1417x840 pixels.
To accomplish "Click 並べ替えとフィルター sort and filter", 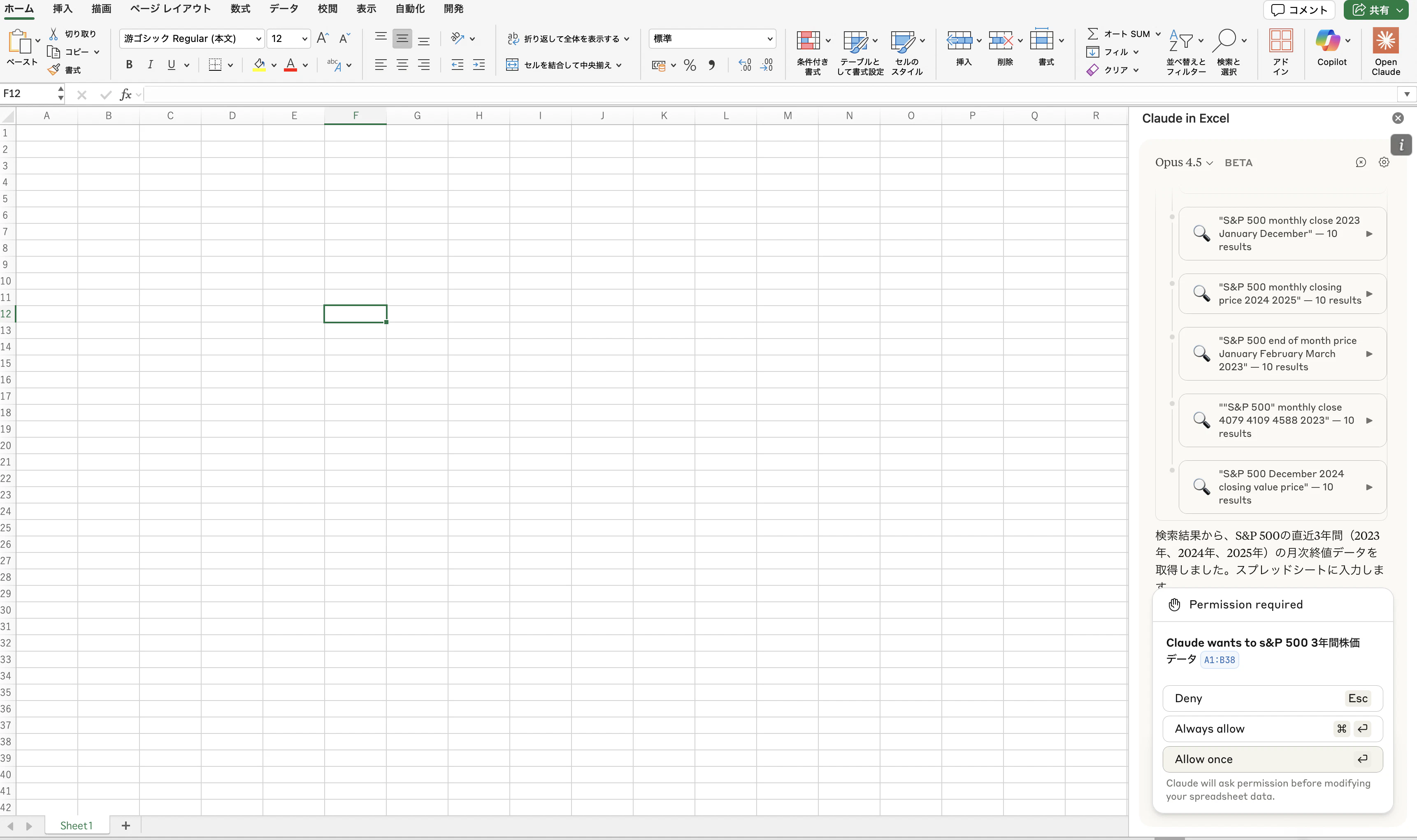I will [1185, 51].
